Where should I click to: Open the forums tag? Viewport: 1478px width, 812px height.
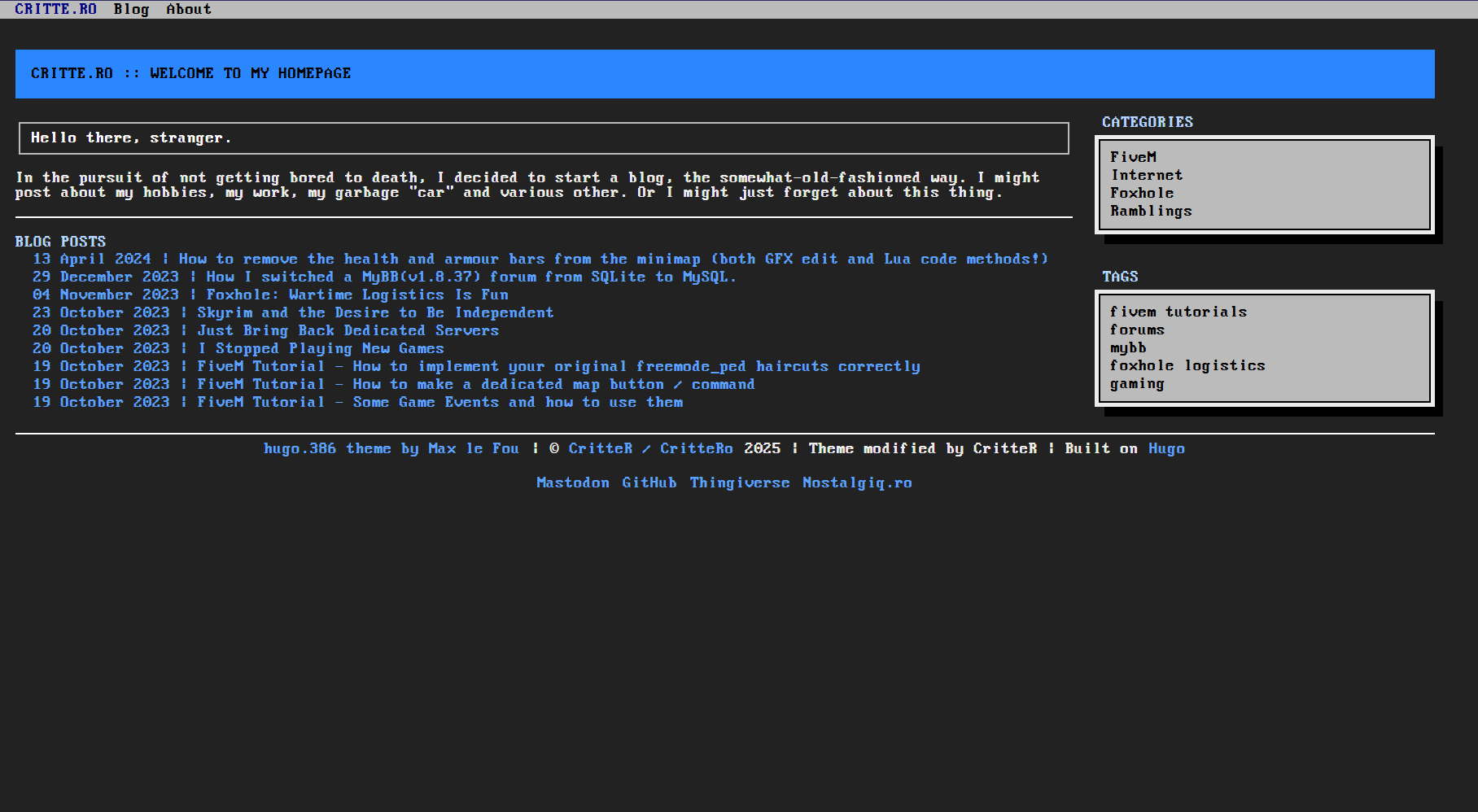coord(1138,330)
